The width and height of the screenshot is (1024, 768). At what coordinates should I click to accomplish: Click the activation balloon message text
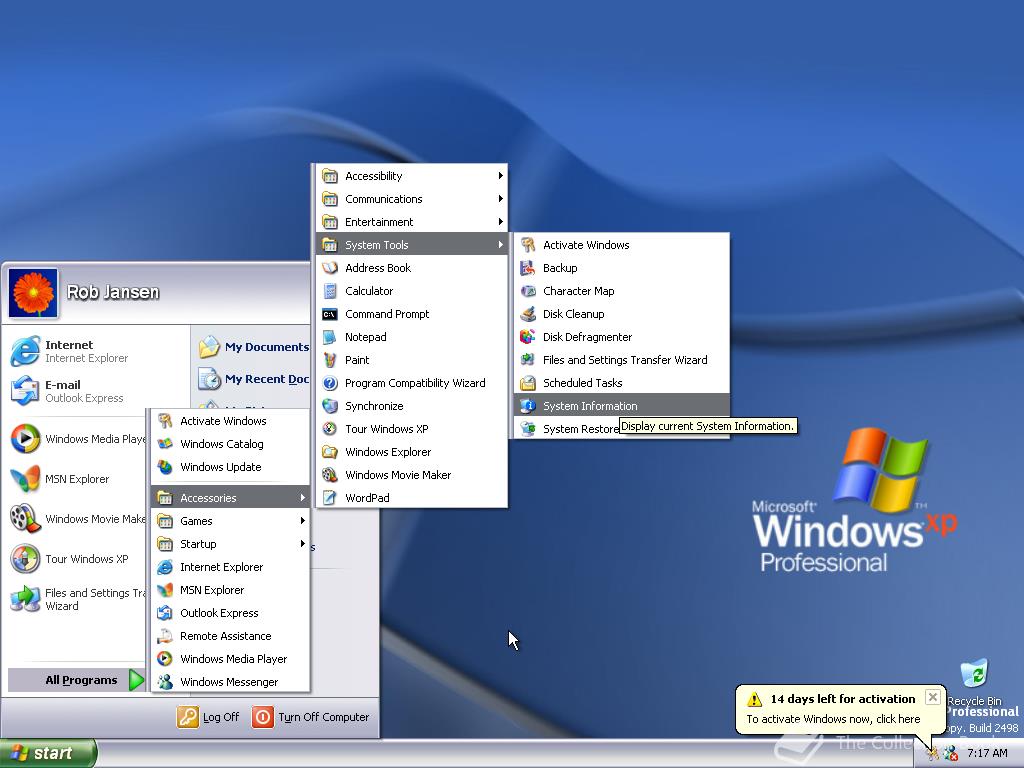[833, 719]
